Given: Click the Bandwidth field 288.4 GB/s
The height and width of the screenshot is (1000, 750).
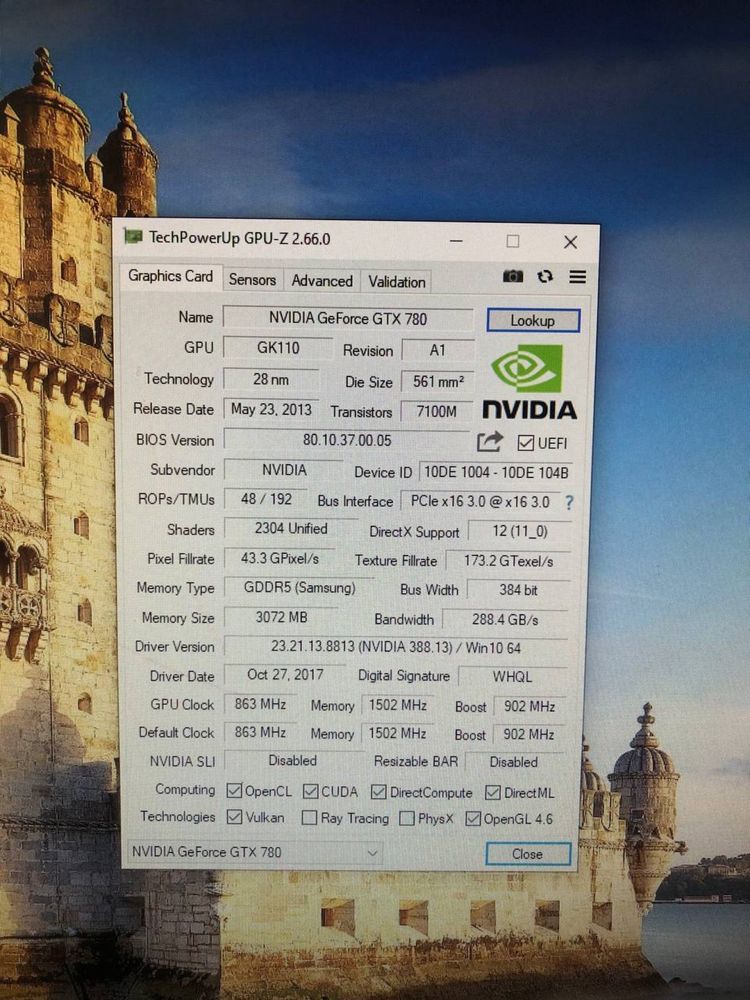Looking at the screenshot, I should [505, 619].
